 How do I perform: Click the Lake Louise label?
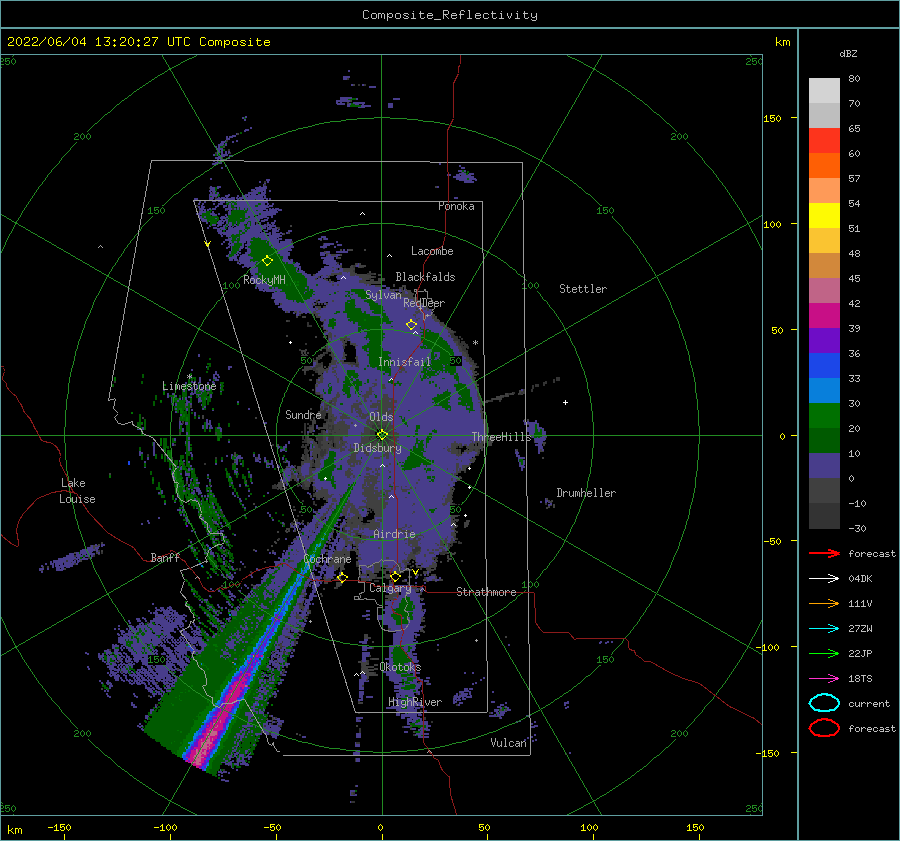[77, 491]
